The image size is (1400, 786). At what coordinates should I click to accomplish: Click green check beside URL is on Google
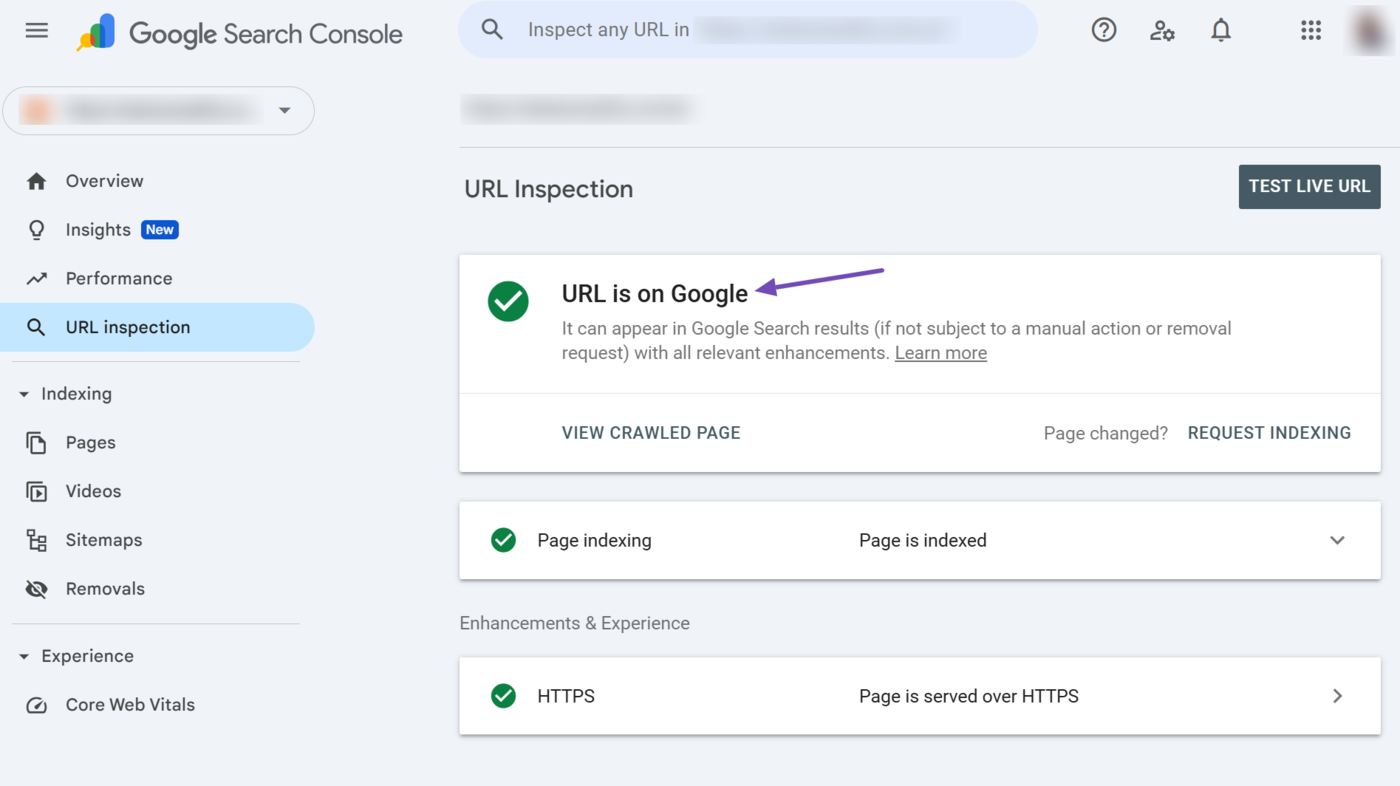[x=508, y=301]
